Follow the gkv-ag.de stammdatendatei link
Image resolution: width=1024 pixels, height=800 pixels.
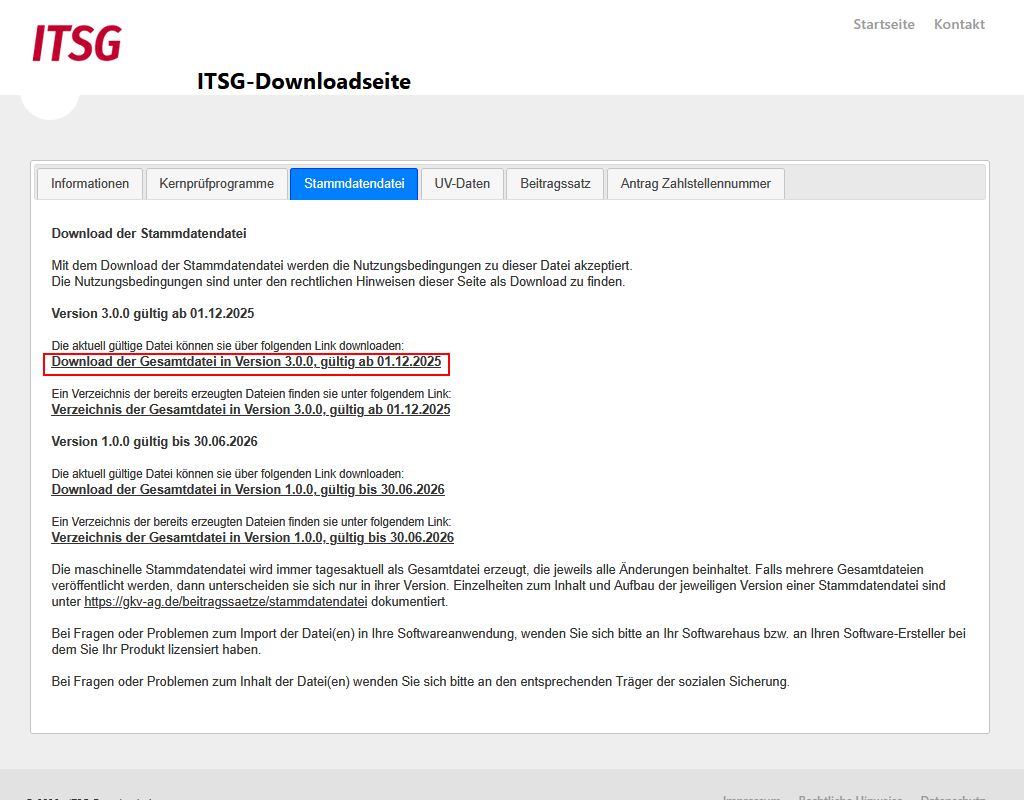point(225,601)
